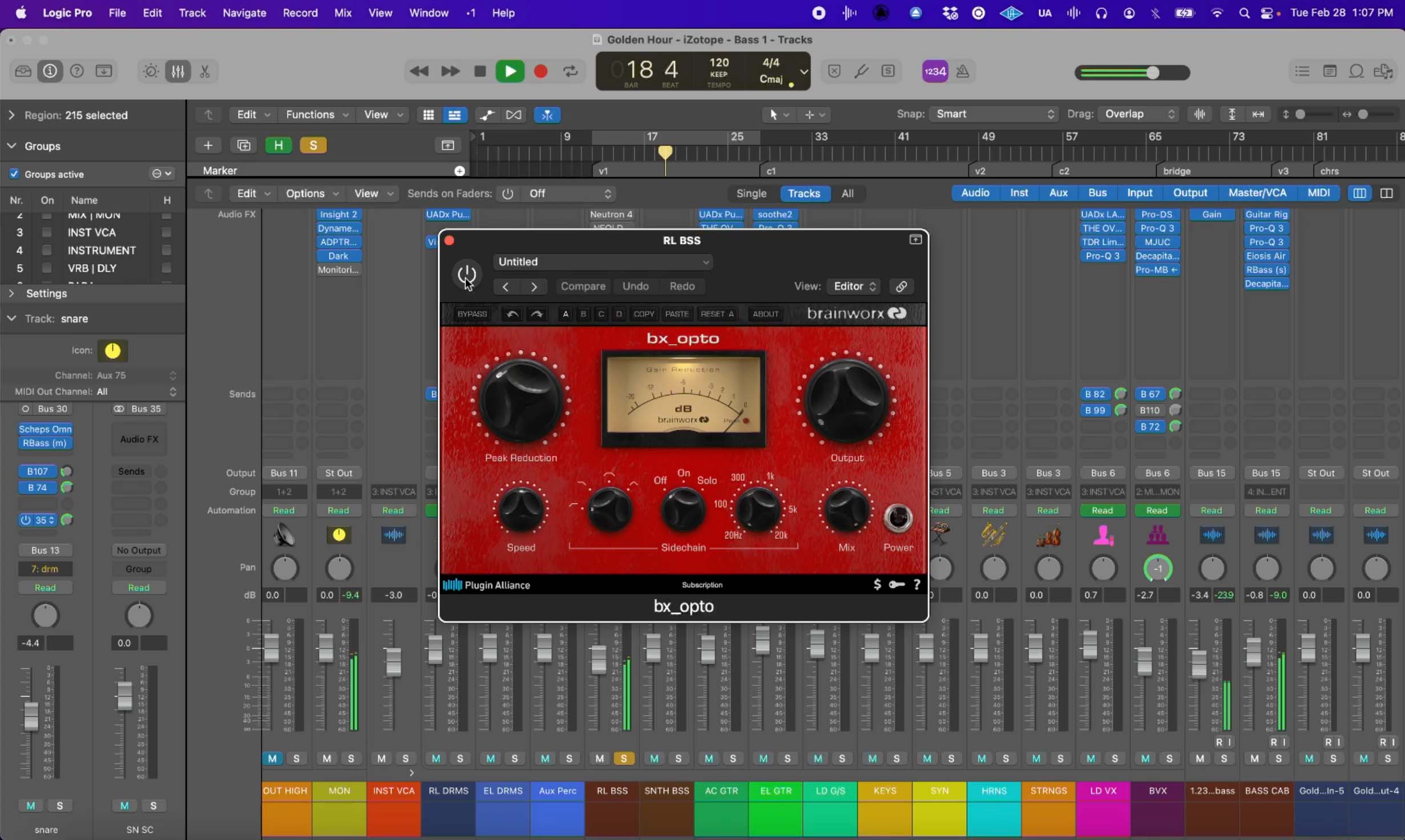Unsolo the RL BSS channel strip

[x=624, y=758]
